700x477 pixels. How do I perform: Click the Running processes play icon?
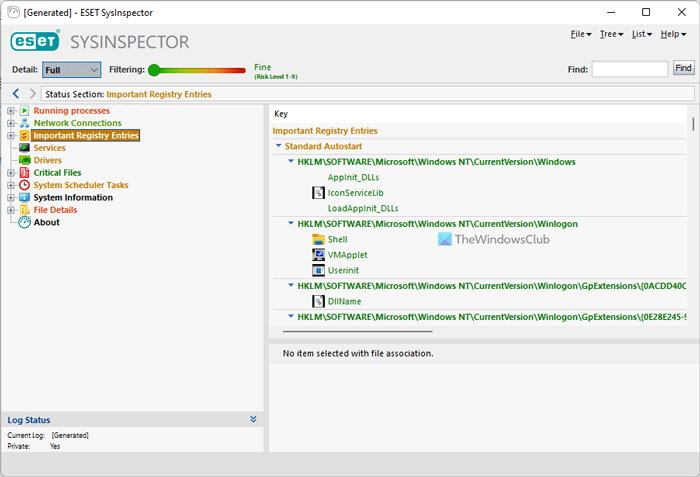point(25,110)
